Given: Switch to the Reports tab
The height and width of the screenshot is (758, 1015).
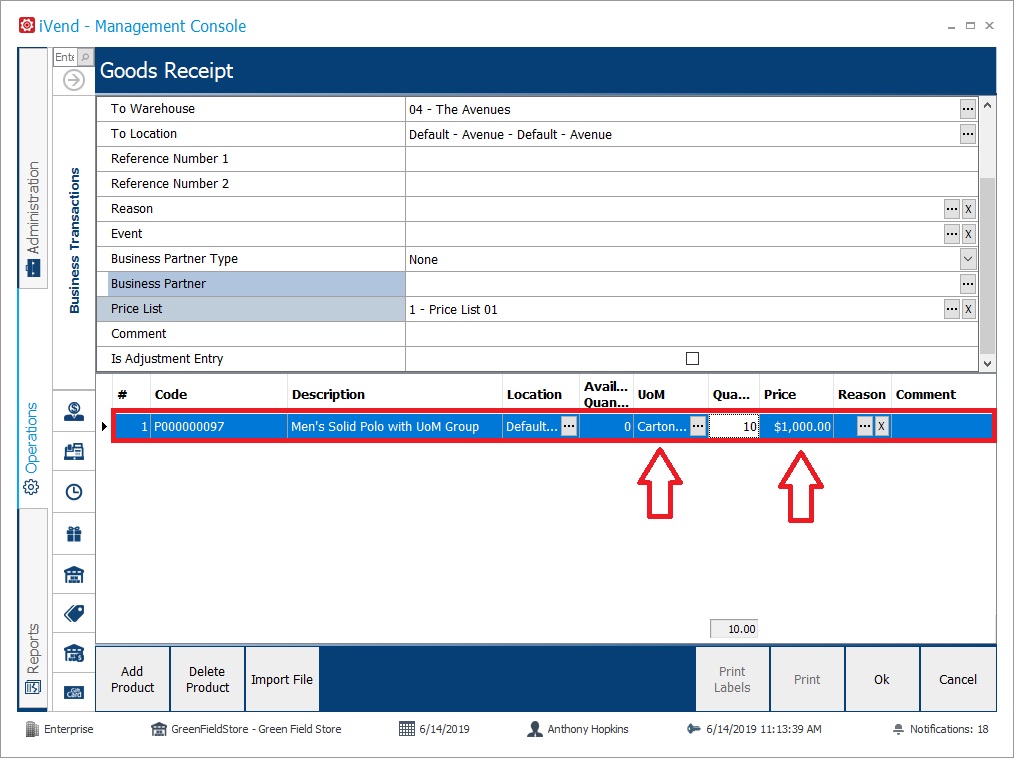Looking at the screenshot, I should pos(33,608).
